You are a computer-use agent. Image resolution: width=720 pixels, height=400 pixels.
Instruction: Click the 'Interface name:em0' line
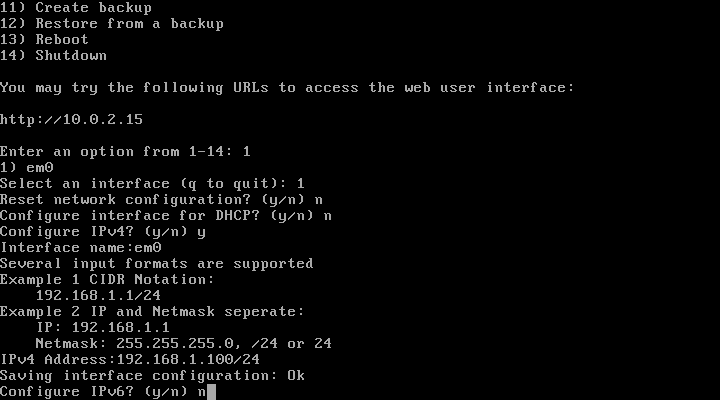pos(80,247)
